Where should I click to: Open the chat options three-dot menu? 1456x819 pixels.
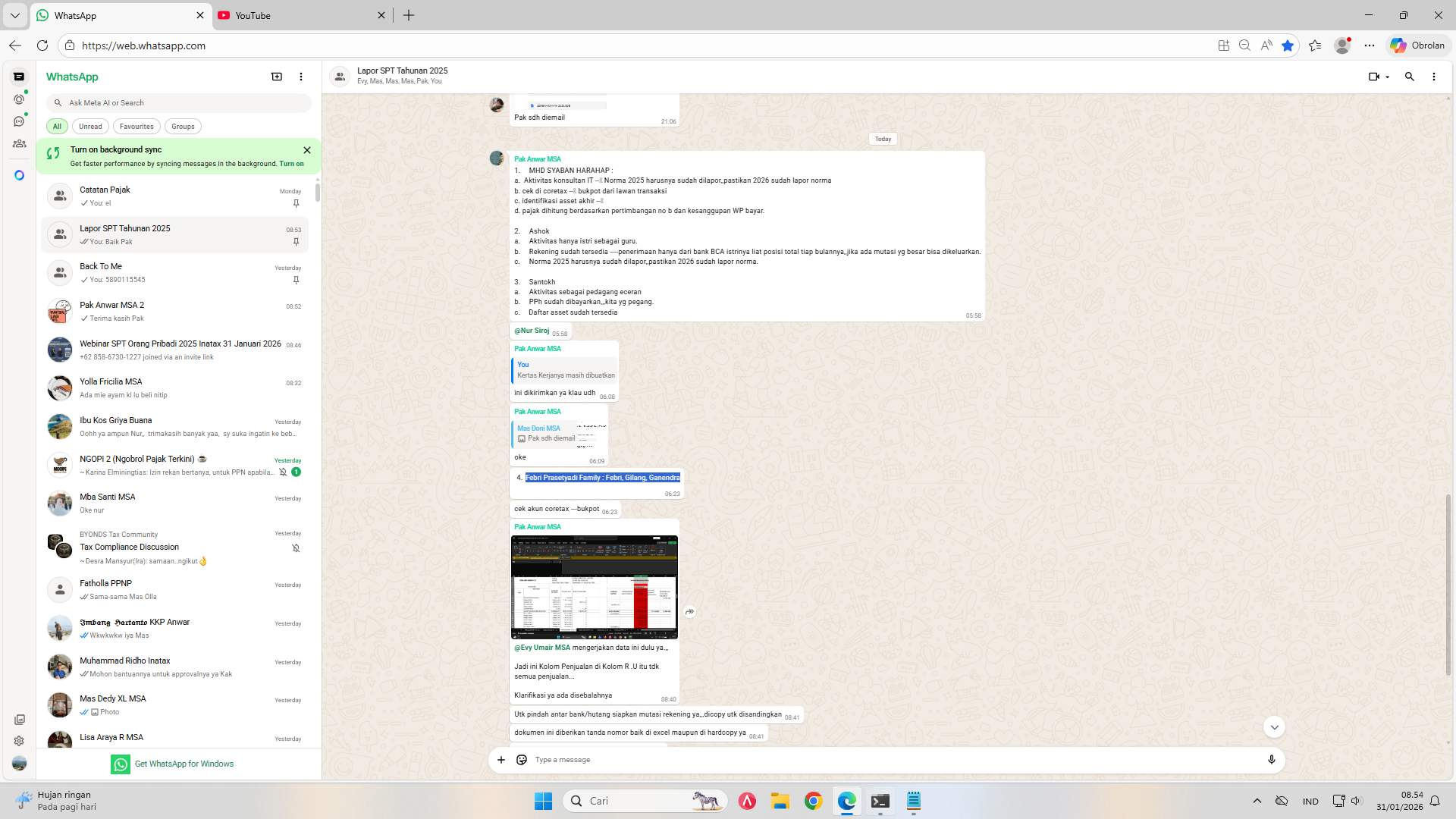1433,77
